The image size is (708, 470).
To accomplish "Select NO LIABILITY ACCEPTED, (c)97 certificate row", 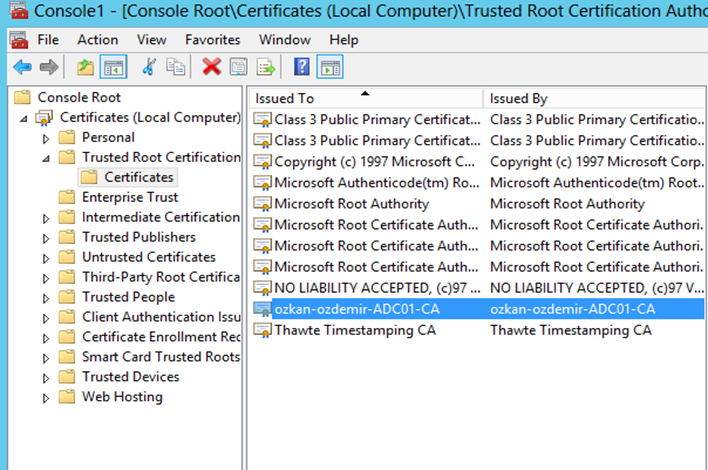I will pos(478,288).
